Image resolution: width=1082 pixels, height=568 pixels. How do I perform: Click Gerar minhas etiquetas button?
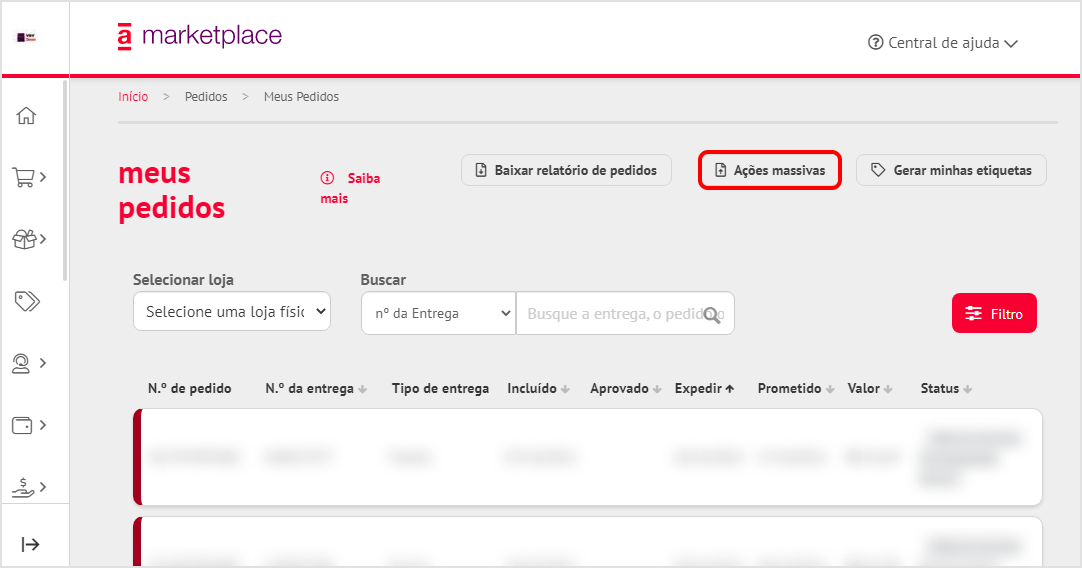(951, 170)
